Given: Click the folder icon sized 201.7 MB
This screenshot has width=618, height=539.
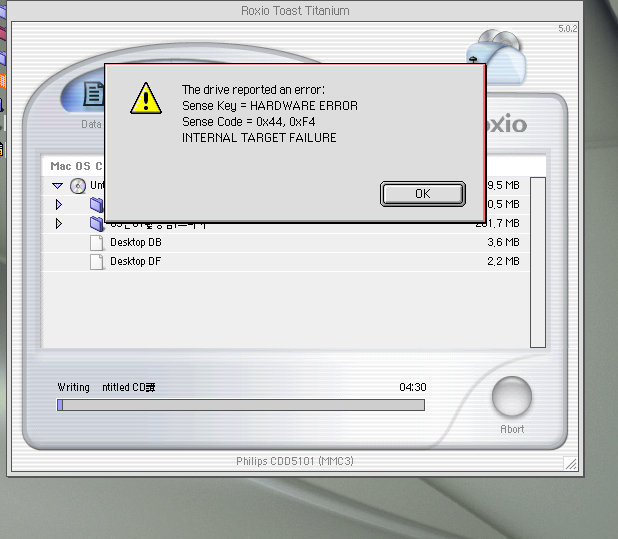Looking at the screenshot, I should point(97,223).
